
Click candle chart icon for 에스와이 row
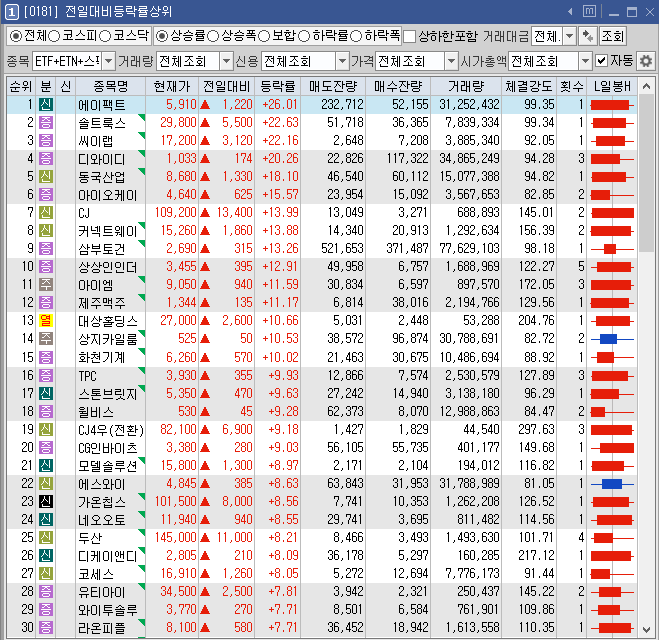pos(612,484)
